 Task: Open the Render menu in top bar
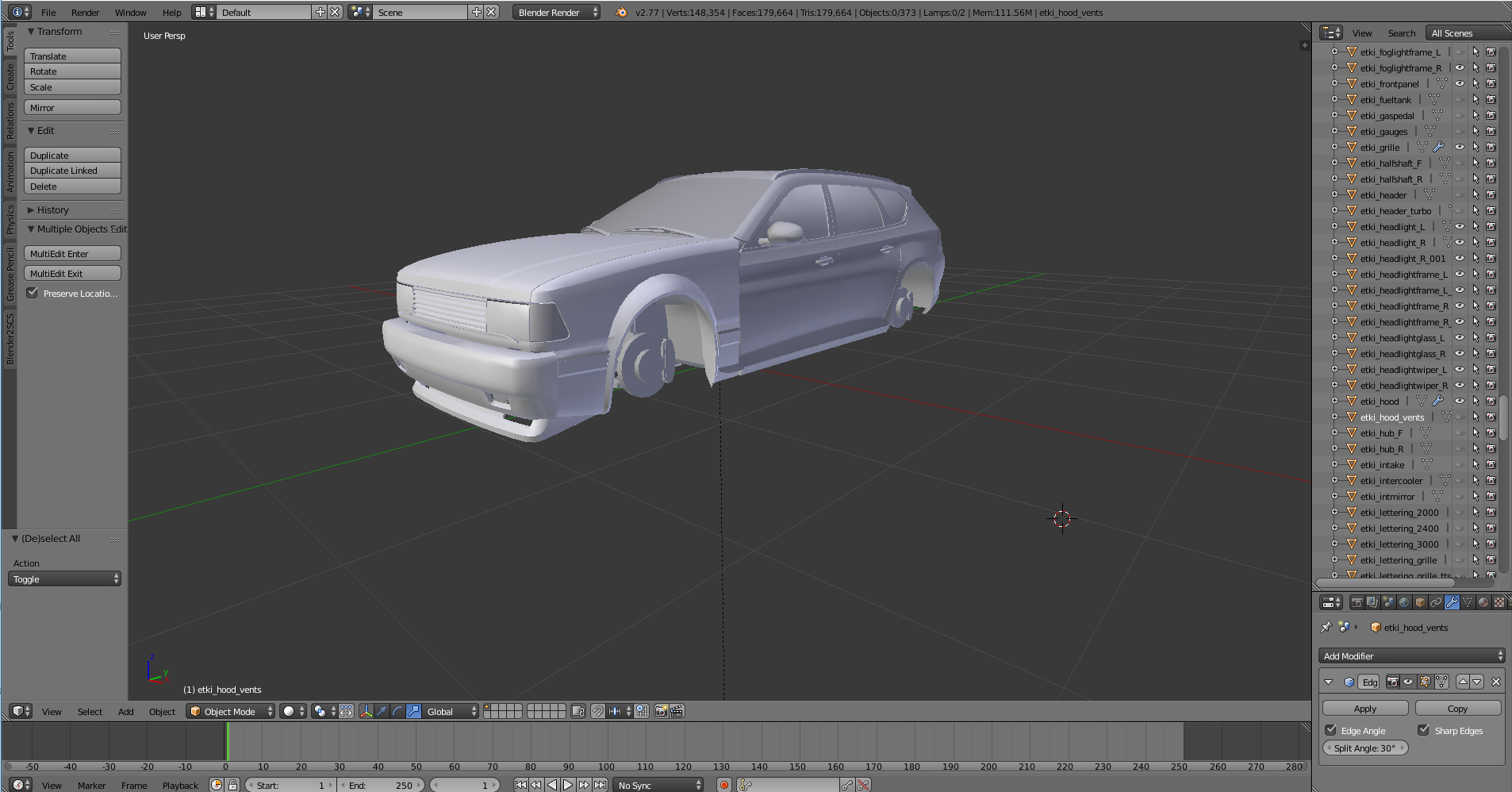(85, 13)
